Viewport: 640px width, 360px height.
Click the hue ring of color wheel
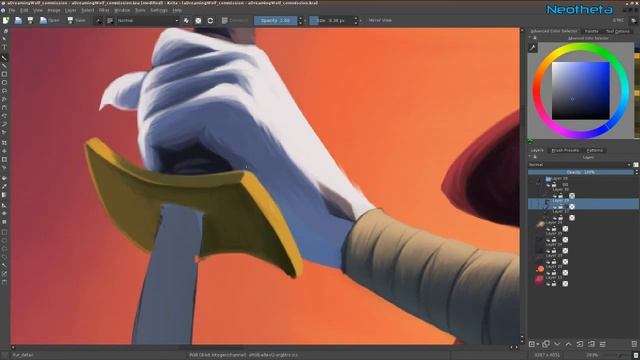[x=581, y=46]
